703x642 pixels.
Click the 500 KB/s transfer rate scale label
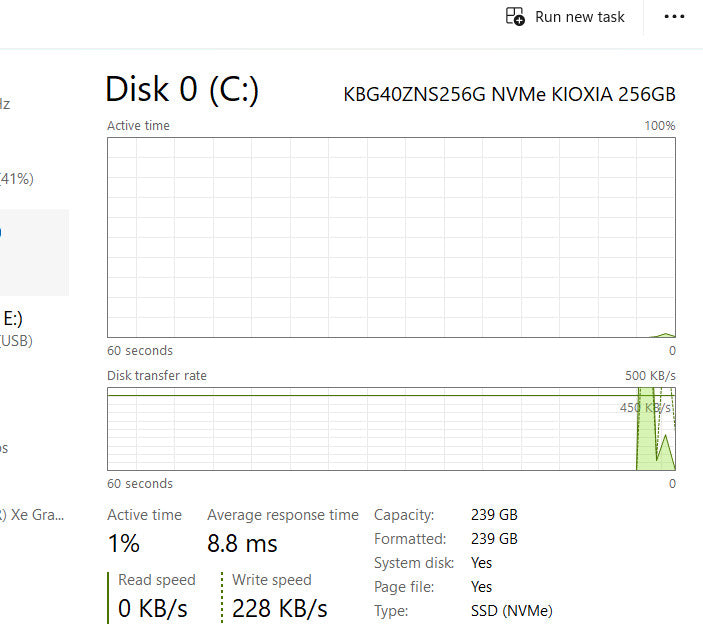[648, 375]
